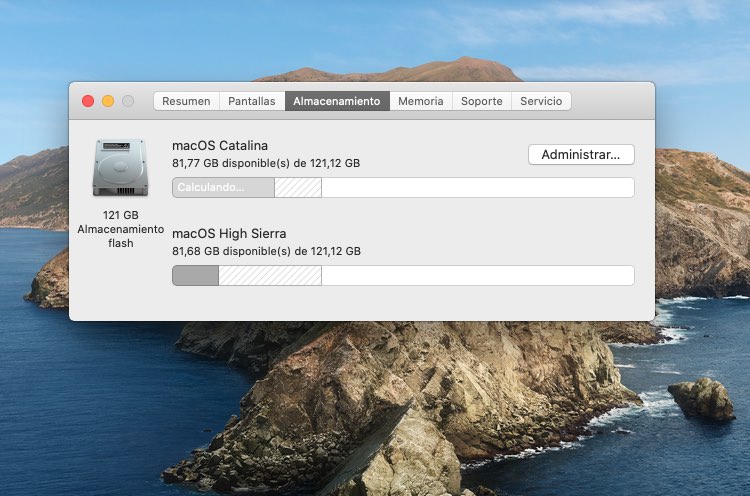Click the Calculando... segment of Catalina bar
The width and height of the screenshot is (750, 496).
click(x=223, y=188)
